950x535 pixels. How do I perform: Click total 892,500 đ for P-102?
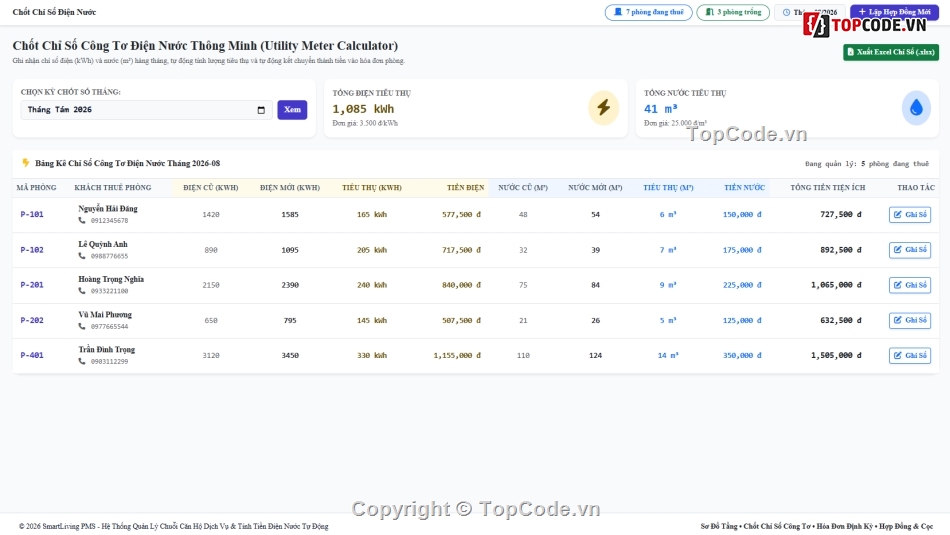pyautogui.click(x=840, y=250)
